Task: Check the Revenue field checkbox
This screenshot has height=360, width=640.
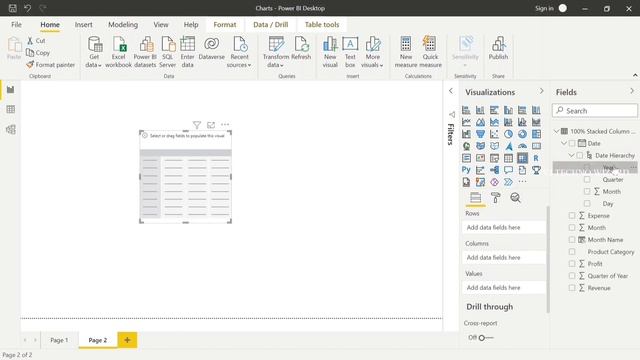Action: coord(572,288)
